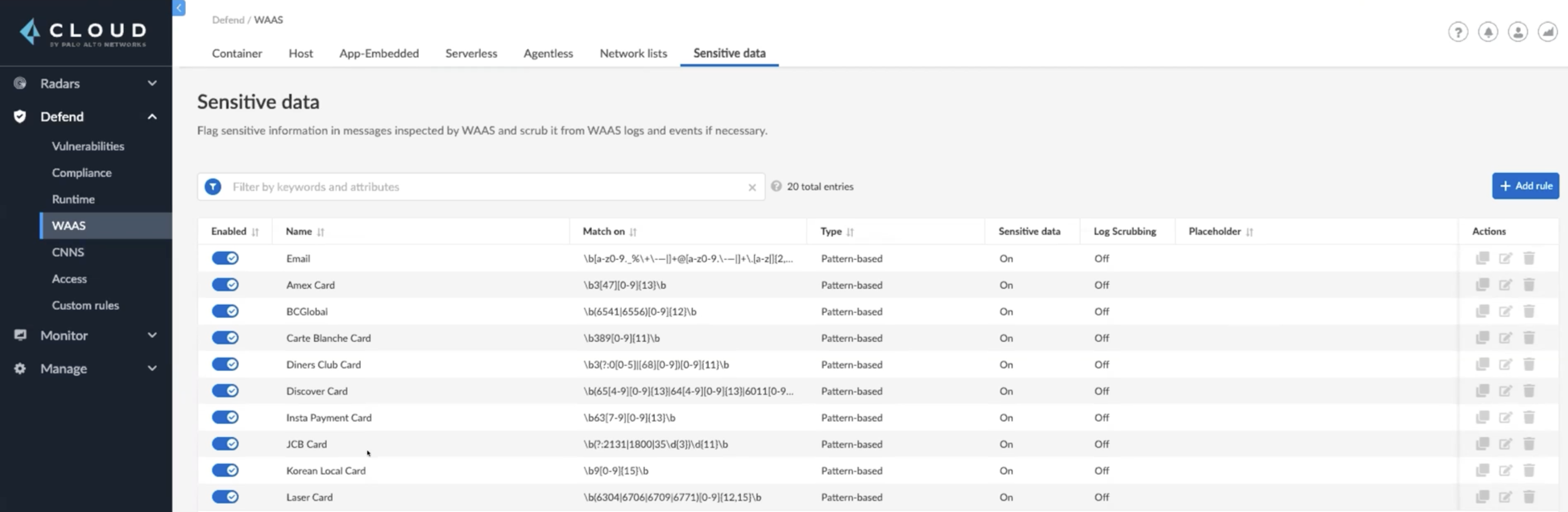Toggle the Discover Card rule enabled switch
1568x512 pixels.
tap(225, 391)
